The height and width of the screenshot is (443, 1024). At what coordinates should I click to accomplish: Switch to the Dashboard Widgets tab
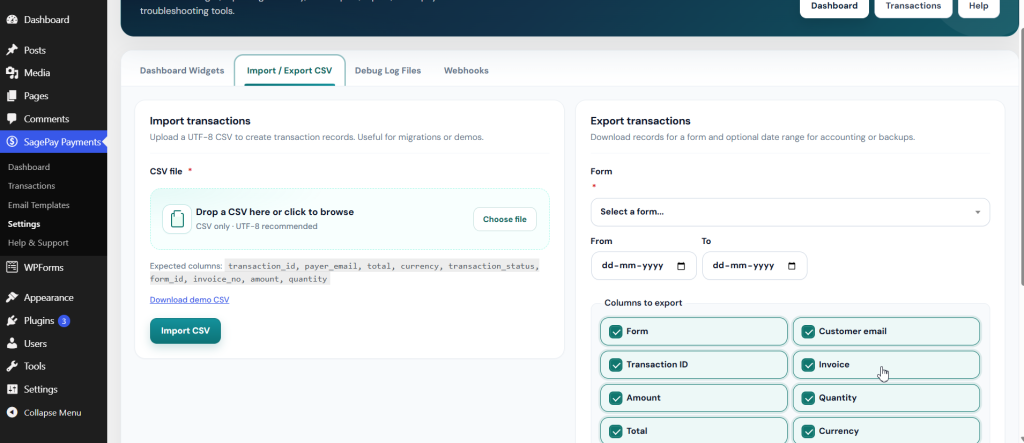[182, 71]
